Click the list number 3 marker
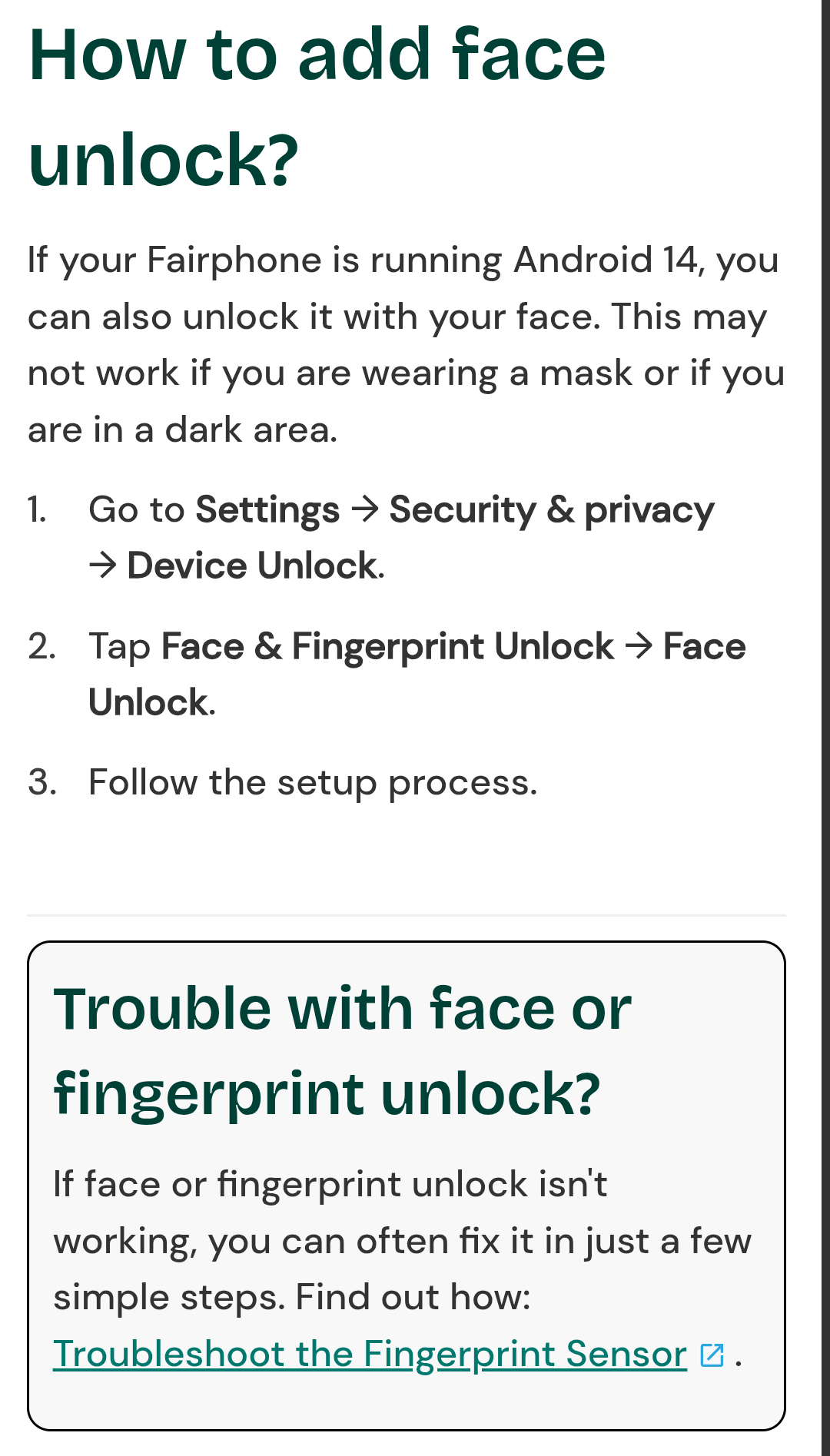Image resolution: width=830 pixels, height=1456 pixels. [42, 783]
